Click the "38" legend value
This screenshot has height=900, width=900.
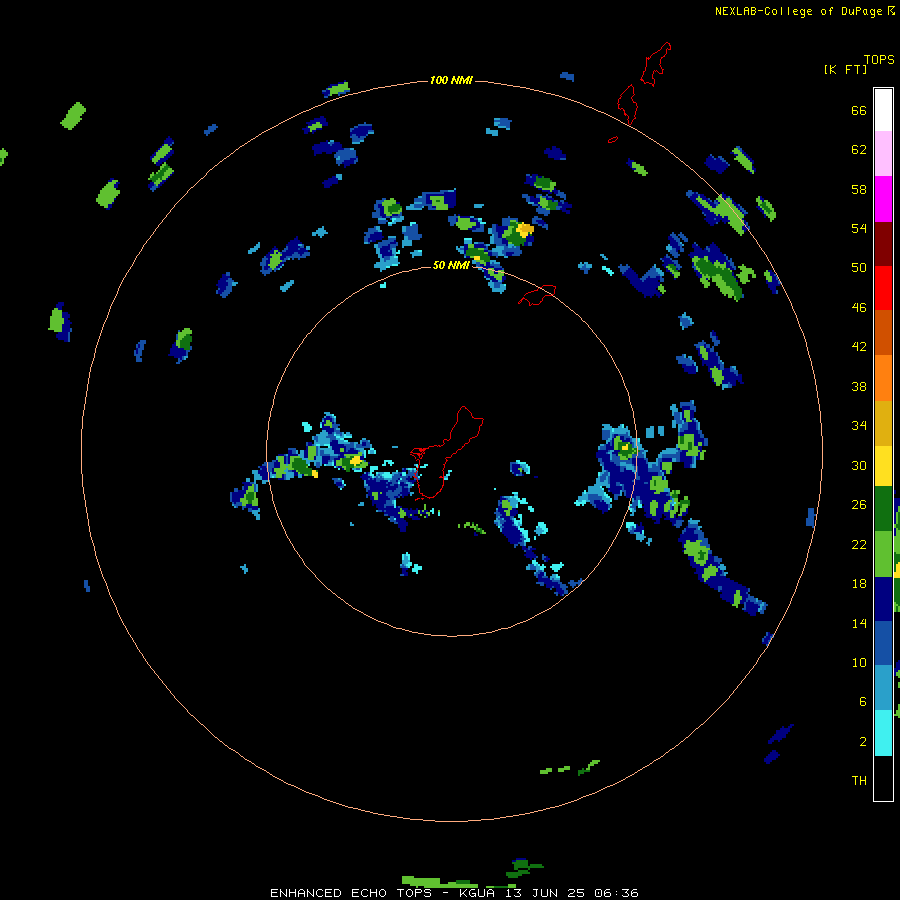859,386
